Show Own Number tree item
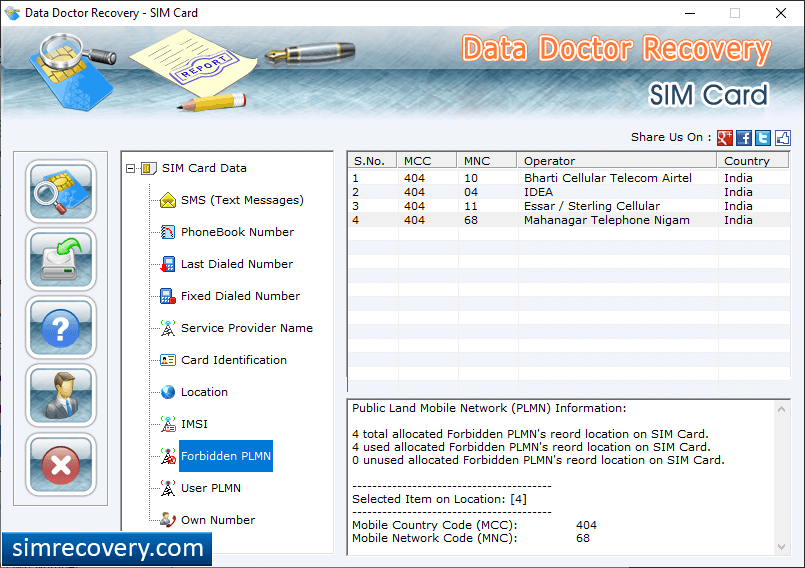The width and height of the screenshot is (805, 568). pyautogui.click(x=218, y=520)
